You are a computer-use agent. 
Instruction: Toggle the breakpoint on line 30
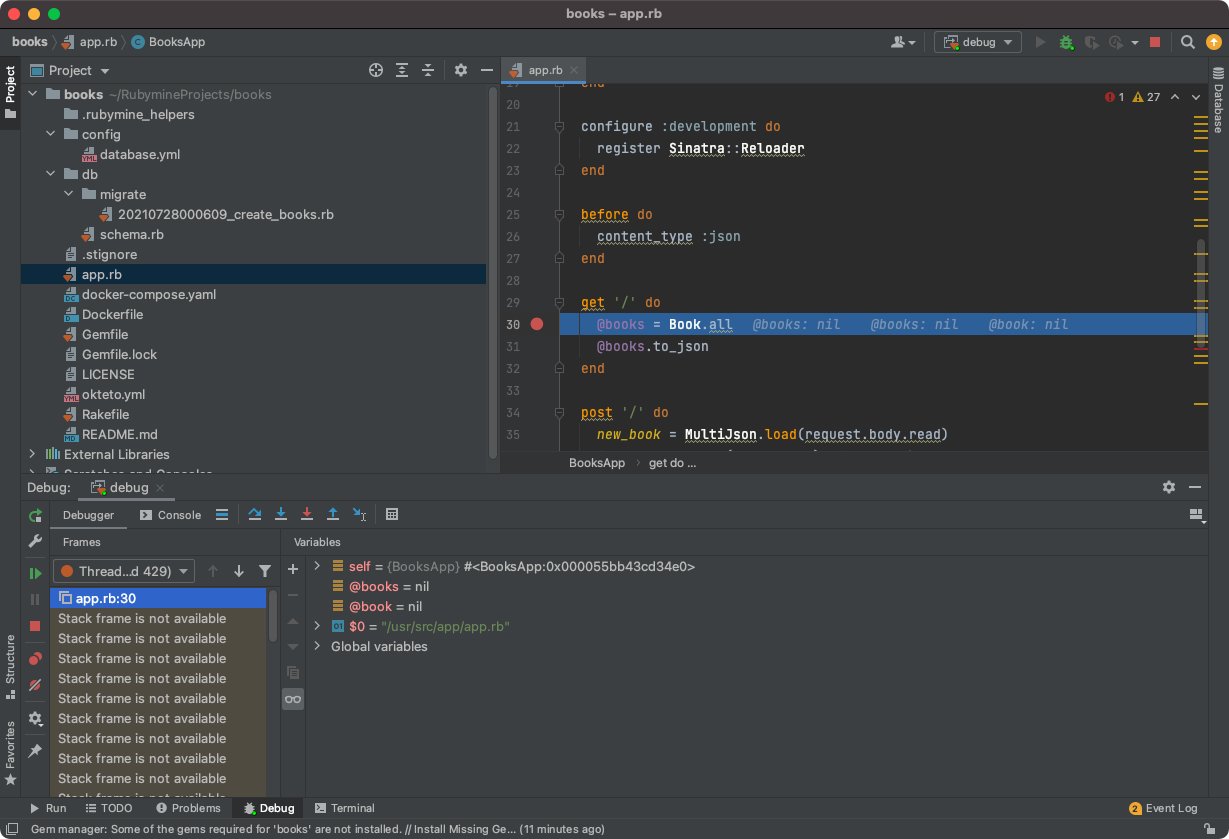tap(537, 324)
